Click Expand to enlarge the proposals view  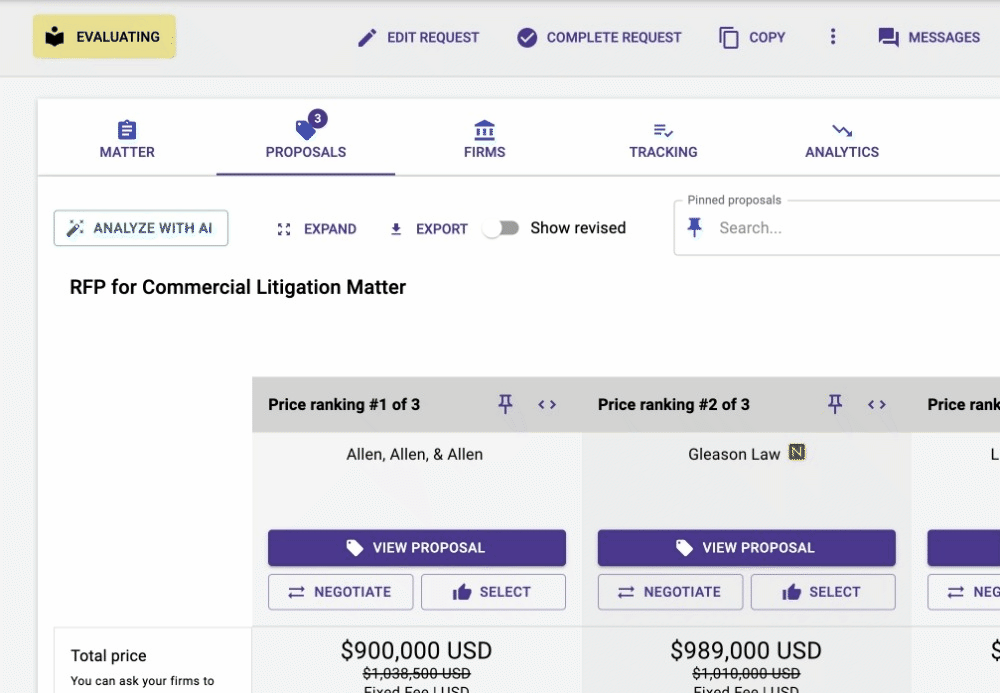point(317,229)
